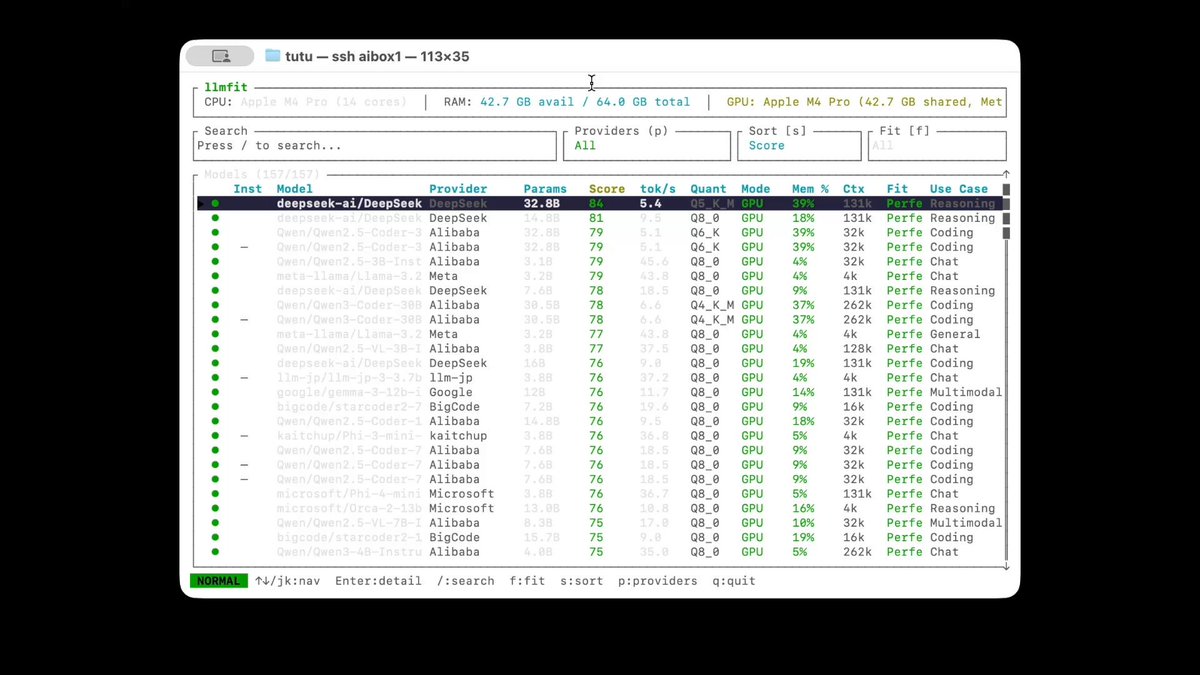The width and height of the screenshot is (1200, 675).
Task: Click the scroll-down arrow below the models list
Action: 1006,566
